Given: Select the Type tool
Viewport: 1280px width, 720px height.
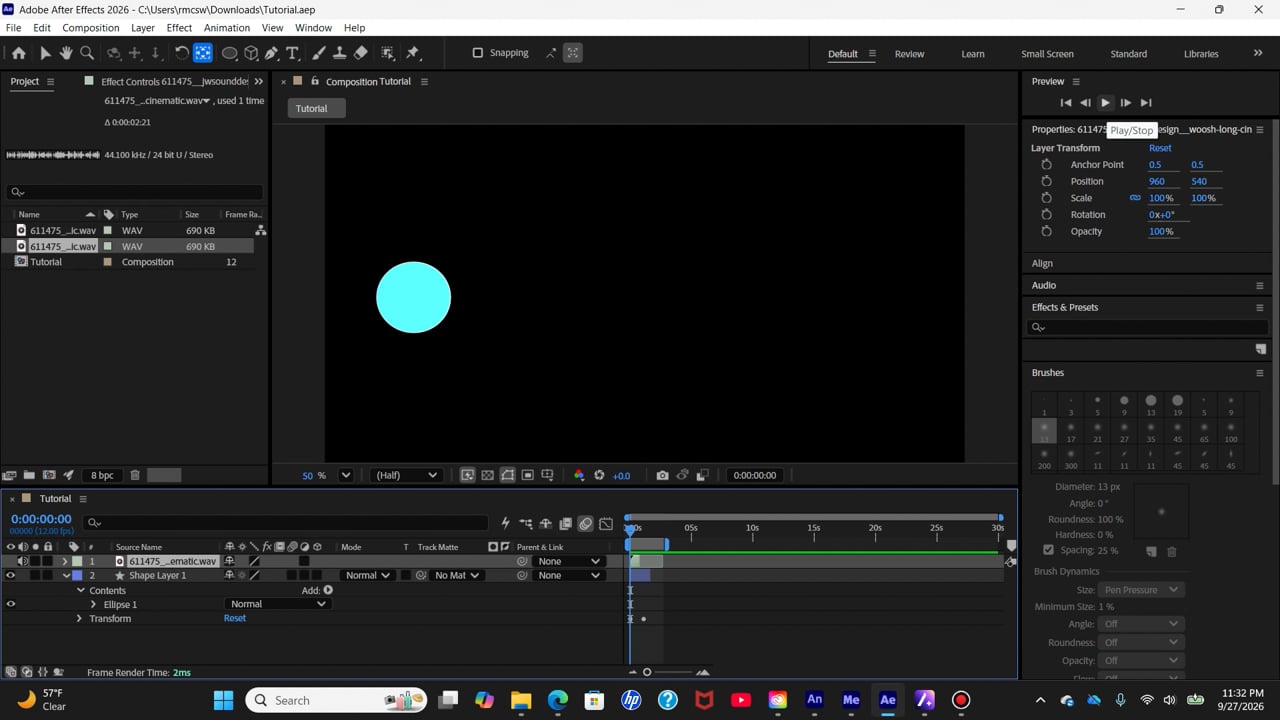Looking at the screenshot, I should click(292, 53).
